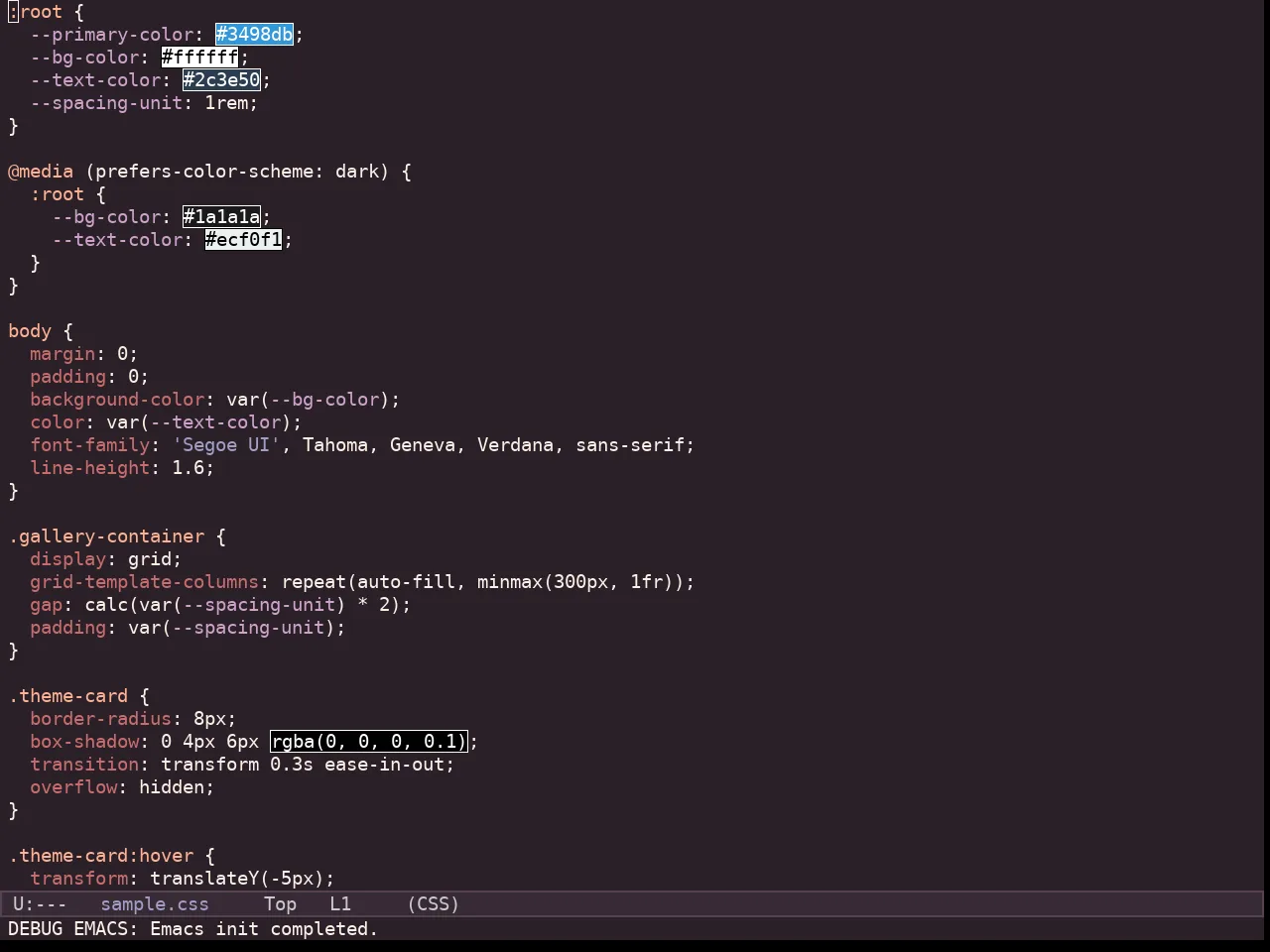Viewport: 1270px width, 952px height.
Task: Click the .theme-card:hover selector
Action: pos(100,856)
